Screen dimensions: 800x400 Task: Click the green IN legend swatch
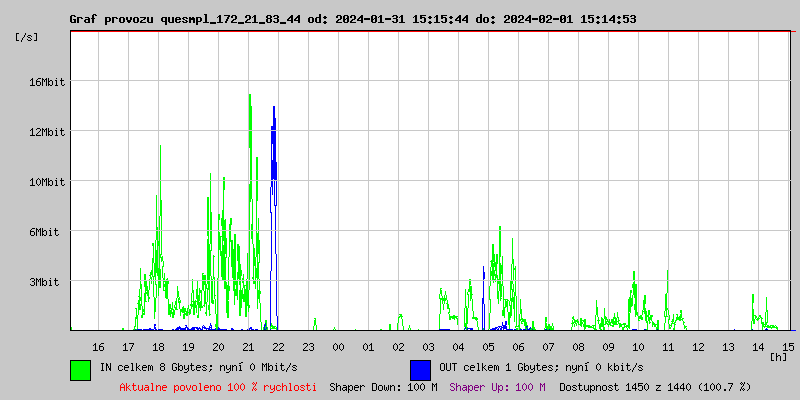coord(80,369)
